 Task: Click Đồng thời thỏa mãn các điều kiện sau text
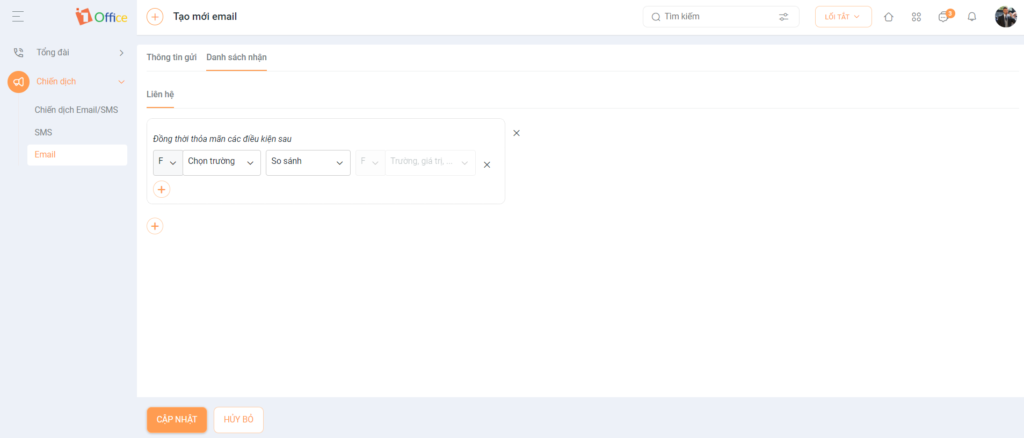tap(222, 139)
